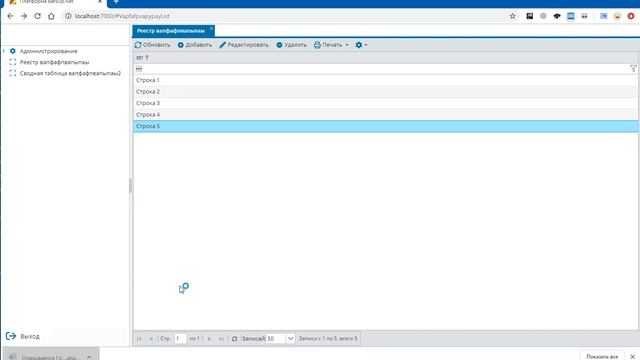Click the sidebar splitter collapse handle
This screenshot has height=360, width=640.
click(x=130, y=186)
